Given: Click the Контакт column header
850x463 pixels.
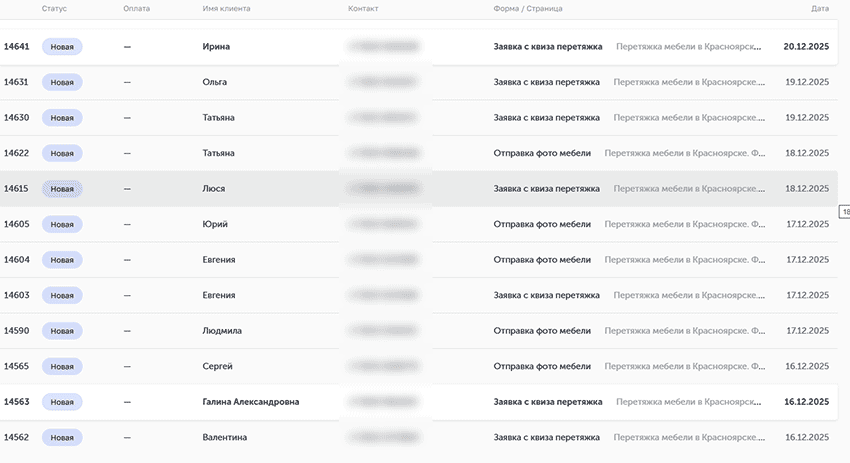Looking at the screenshot, I should (363, 8).
